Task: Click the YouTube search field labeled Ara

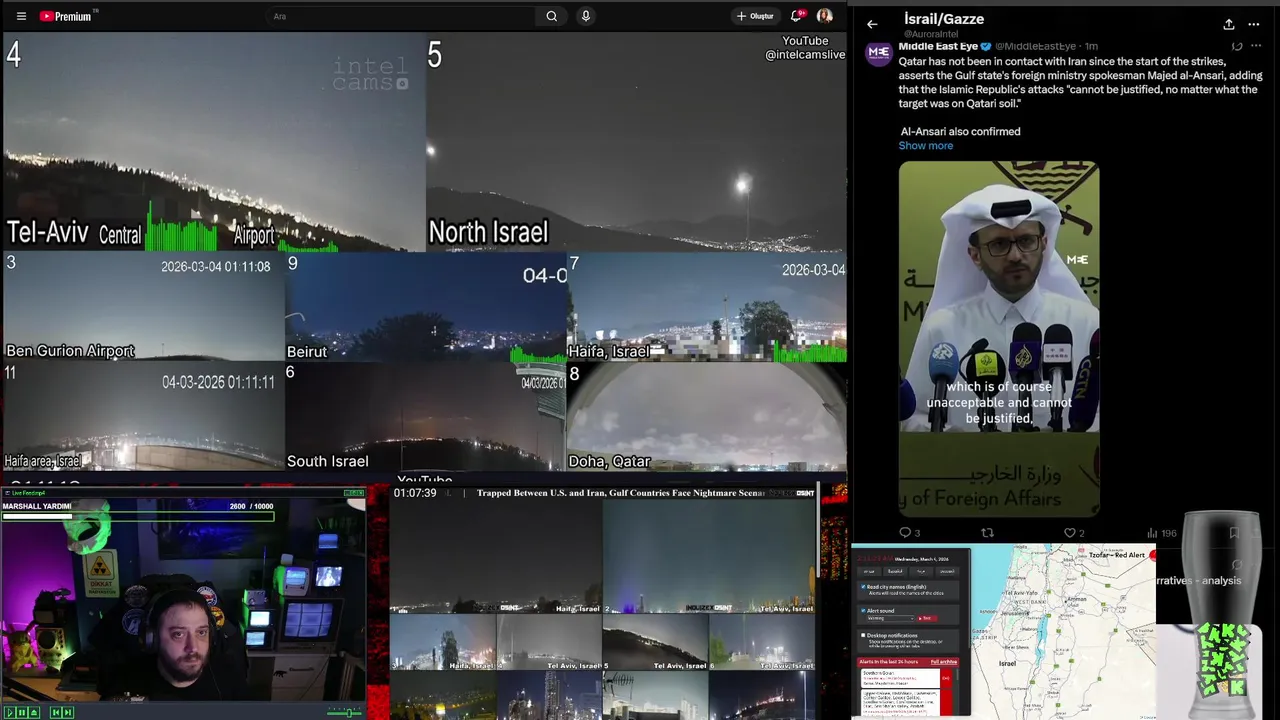Action: pyautogui.click(x=400, y=16)
